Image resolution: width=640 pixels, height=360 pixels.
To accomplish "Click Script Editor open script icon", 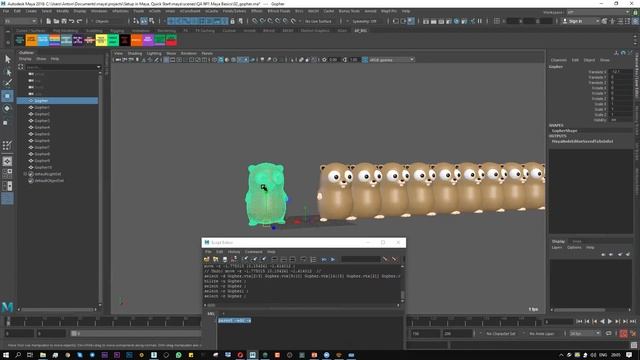I will 207,259.
